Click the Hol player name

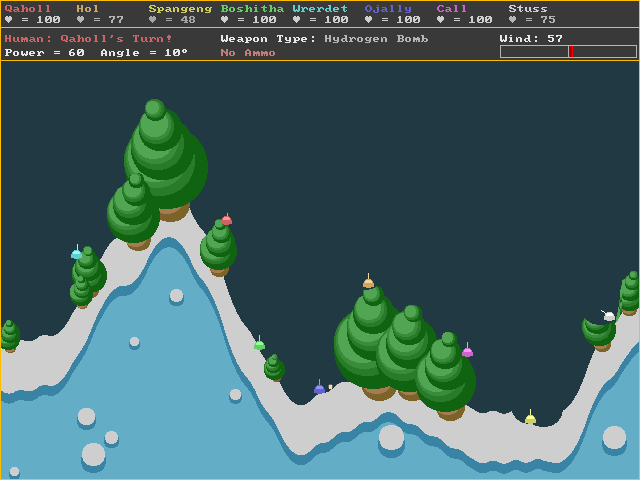click(87, 9)
